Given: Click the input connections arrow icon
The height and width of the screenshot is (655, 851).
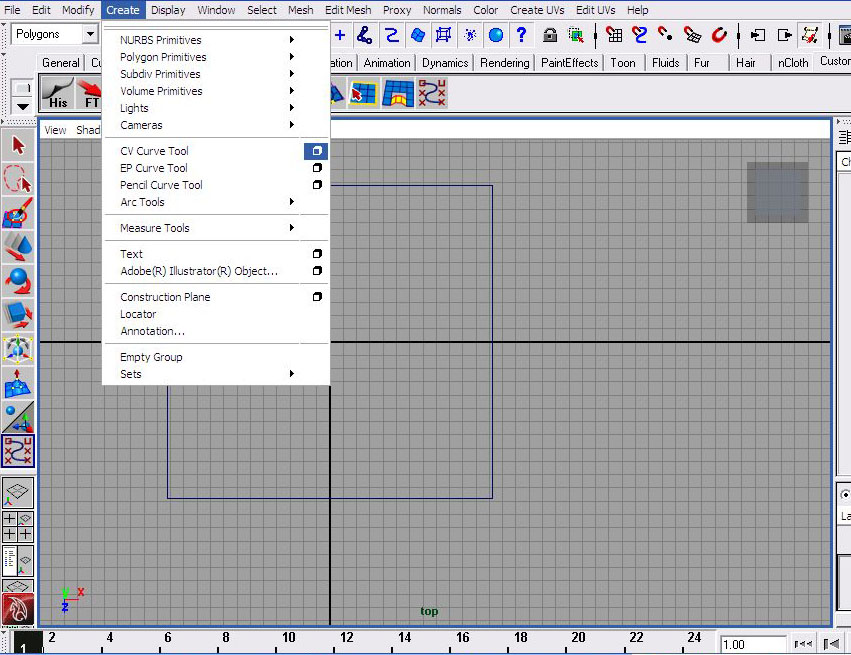Looking at the screenshot, I should click(758, 35).
